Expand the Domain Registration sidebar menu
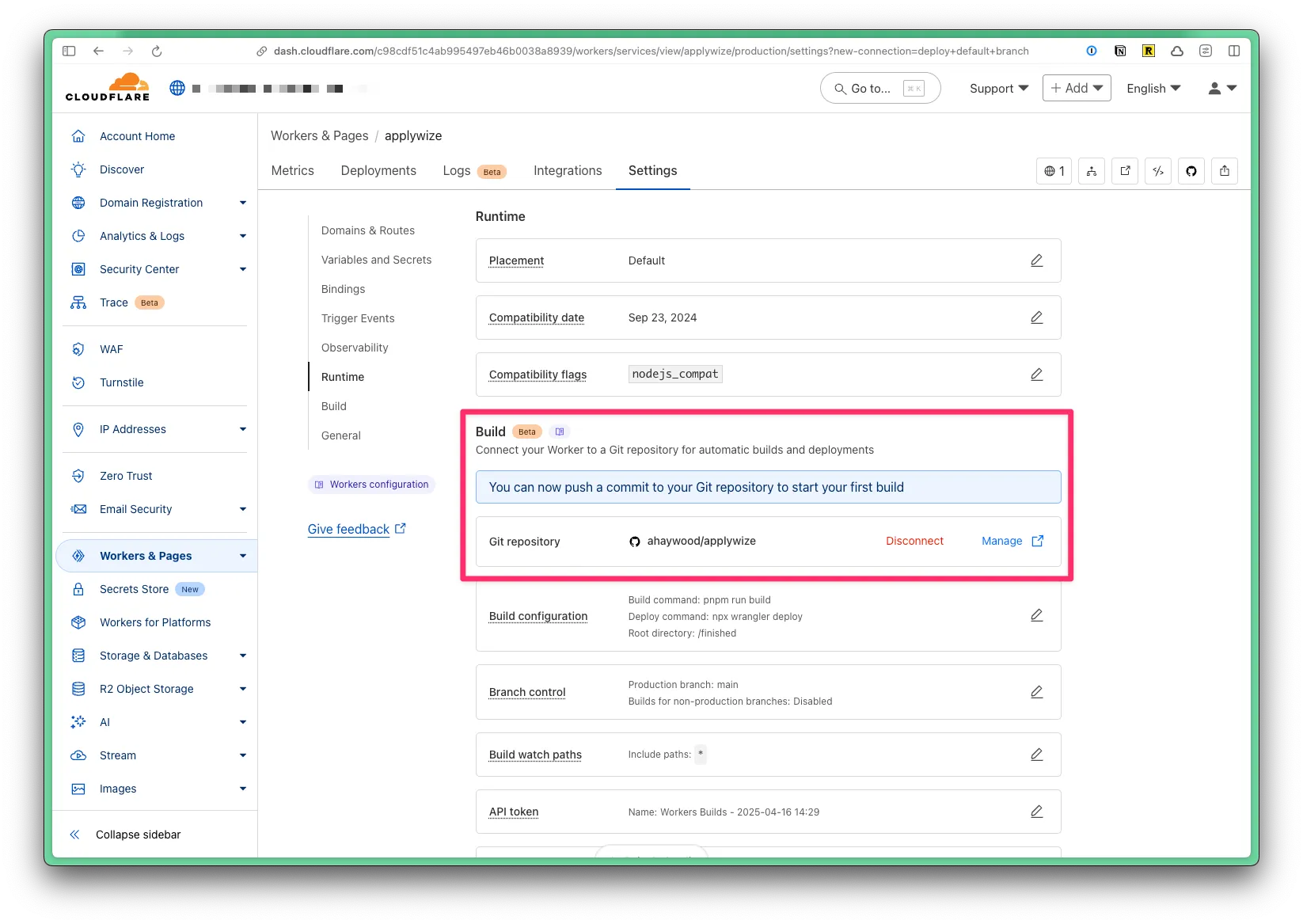 (242, 203)
